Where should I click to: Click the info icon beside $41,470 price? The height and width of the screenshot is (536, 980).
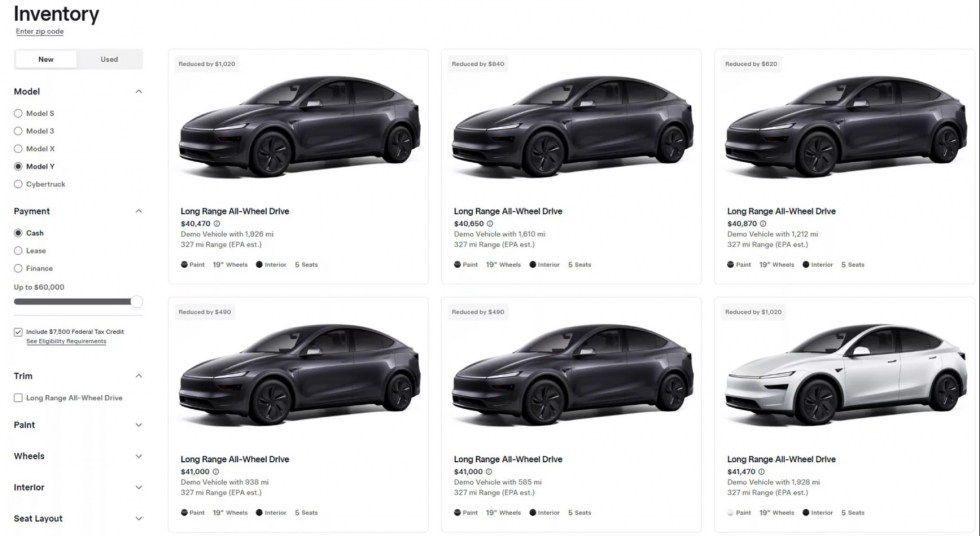coord(763,472)
